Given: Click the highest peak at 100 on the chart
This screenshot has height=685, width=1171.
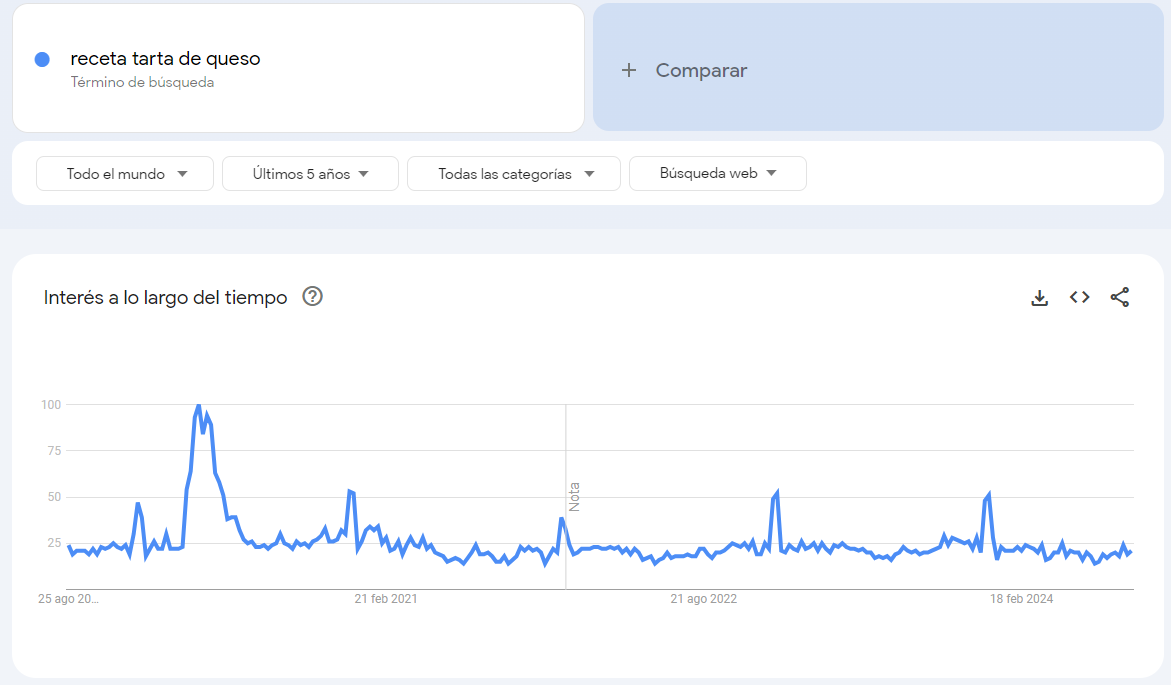Looking at the screenshot, I should click(198, 406).
